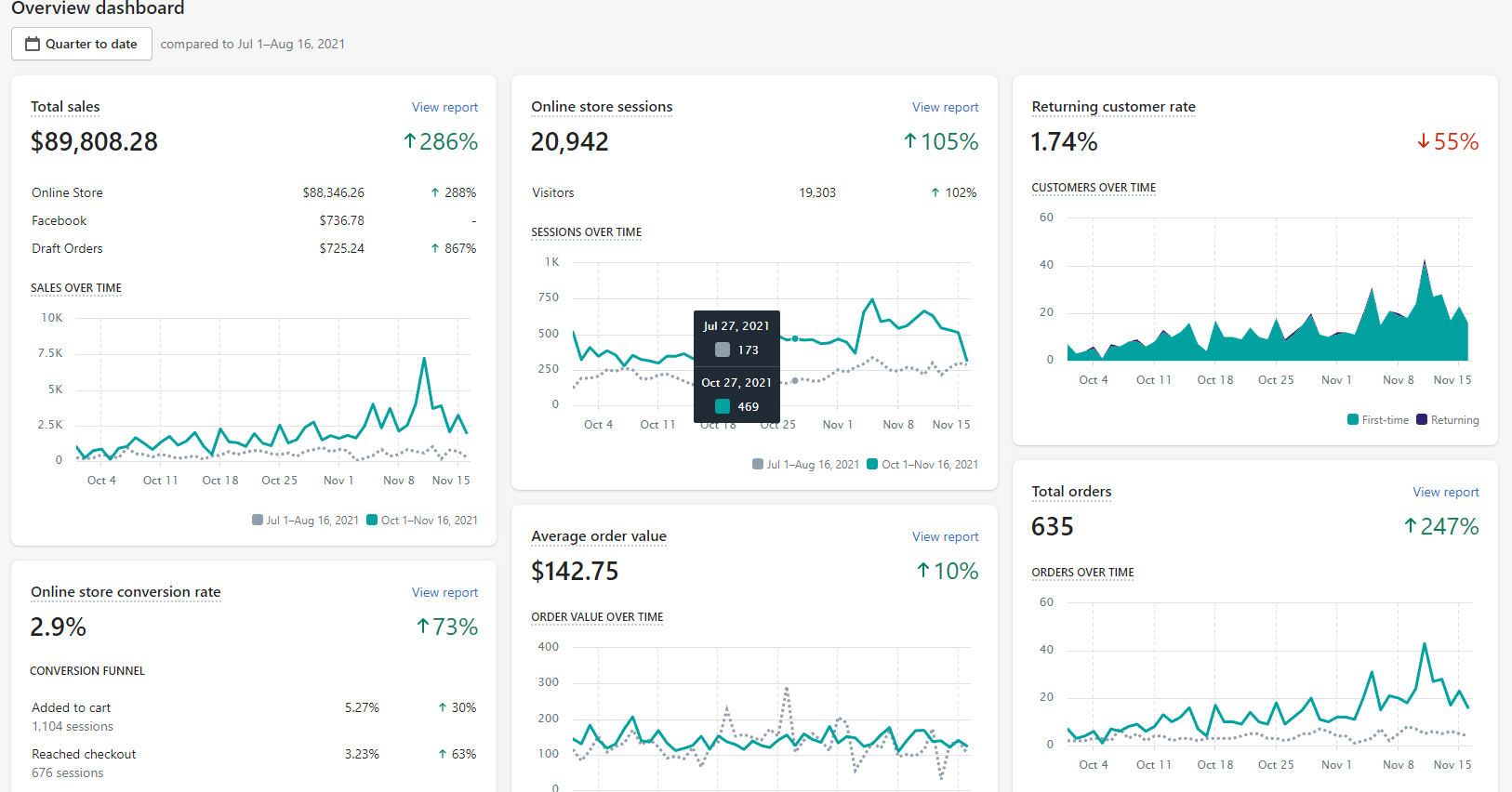Click the Online Store sales row
This screenshot has height=792, width=1512.
(254, 192)
